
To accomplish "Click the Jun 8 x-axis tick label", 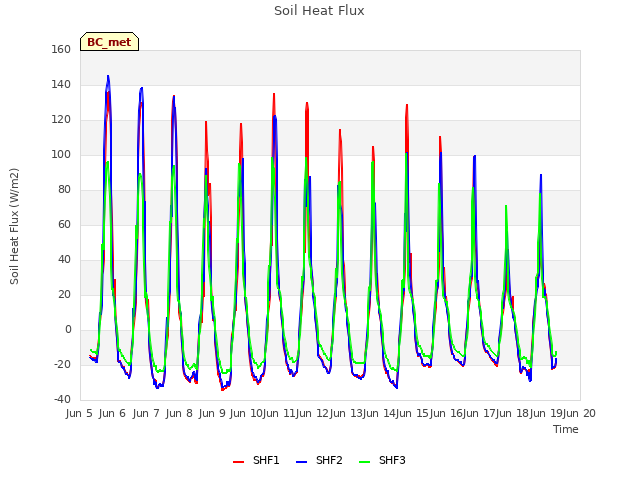I will click(179, 413).
